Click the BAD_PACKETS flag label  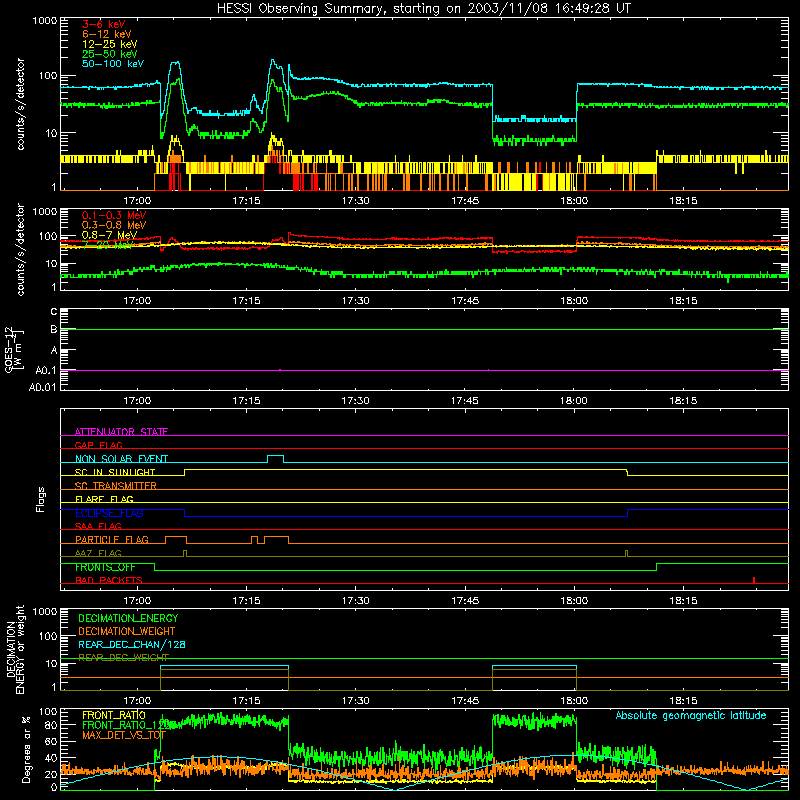109,580
